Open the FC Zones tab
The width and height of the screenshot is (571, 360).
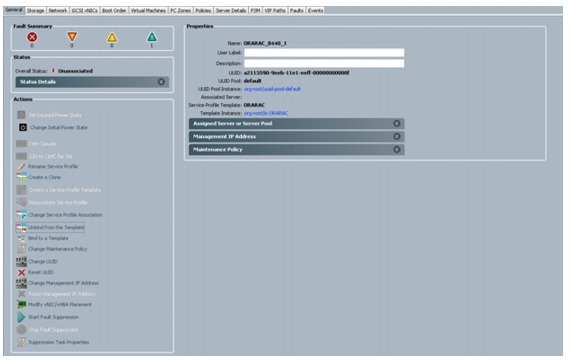181,11
